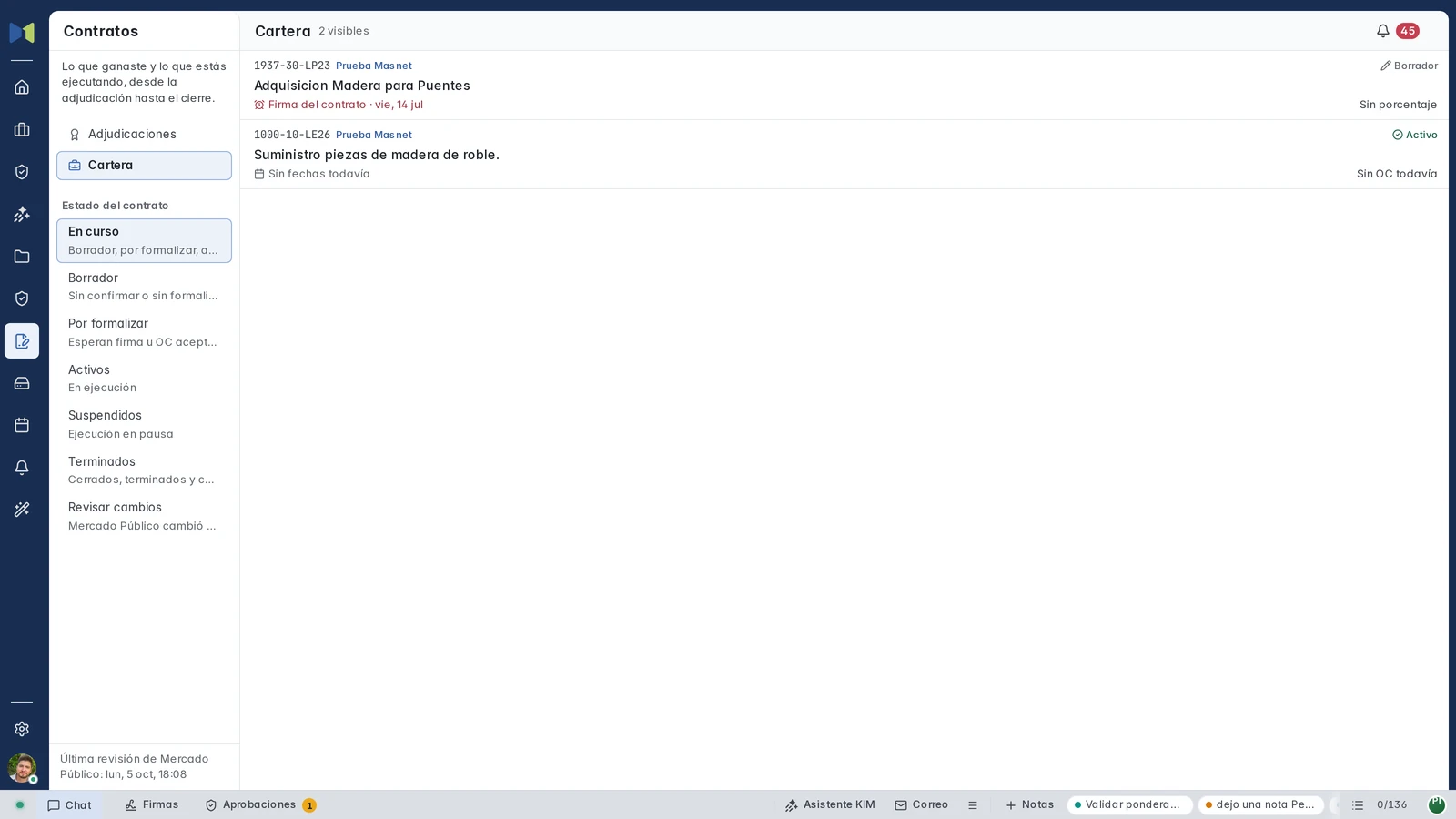Viewport: 1456px width, 819px height.
Task: Open the Chat tab in the bottom bar
Action: point(69,805)
